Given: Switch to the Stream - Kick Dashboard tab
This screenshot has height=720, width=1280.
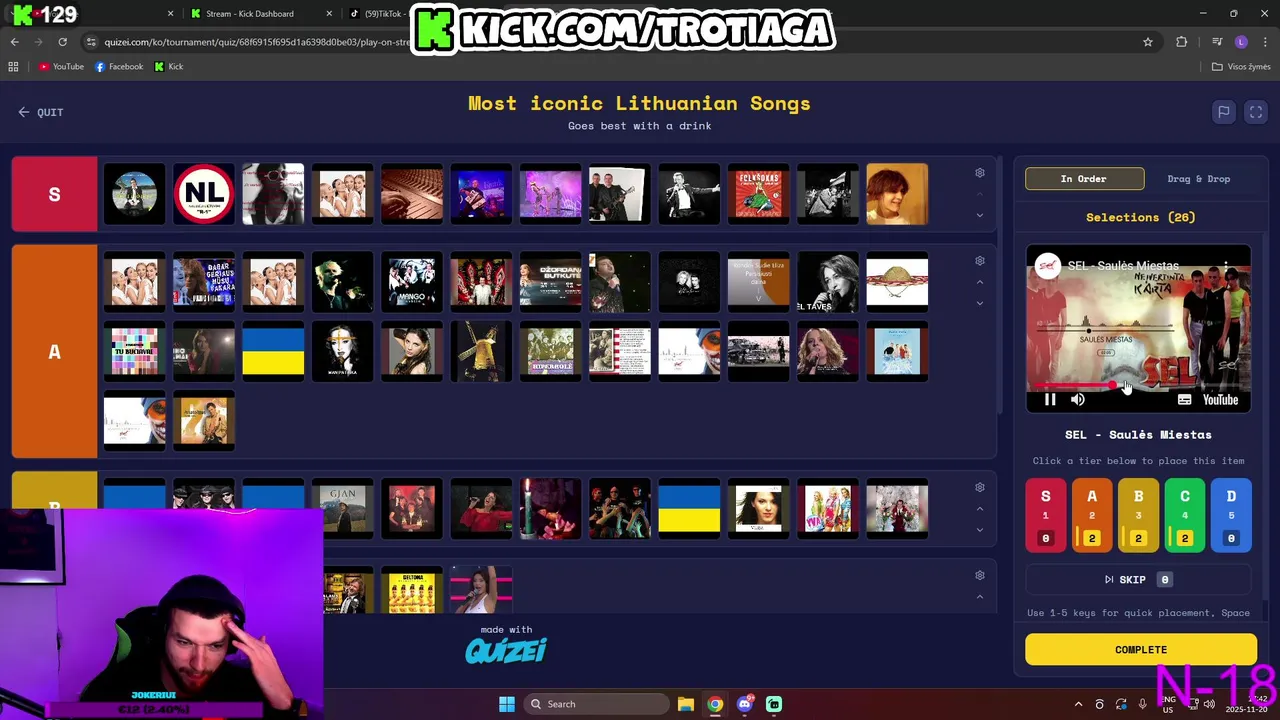Looking at the screenshot, I should pyautogui.click(x=250, y=14).
